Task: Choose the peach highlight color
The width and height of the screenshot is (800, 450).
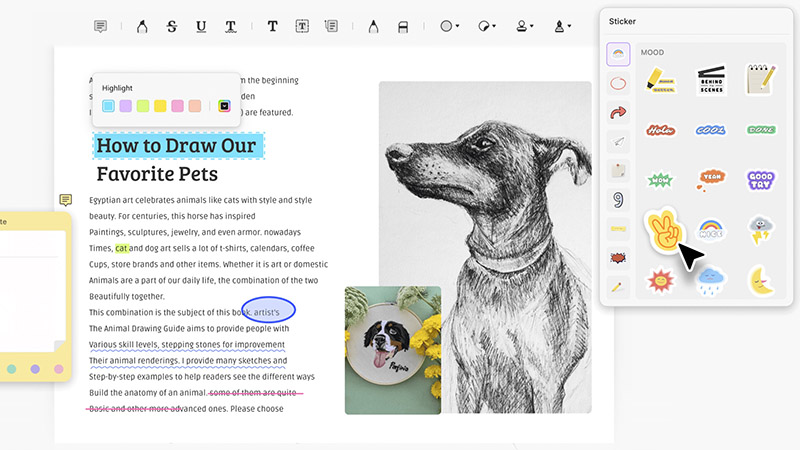Action: [195, 106]
